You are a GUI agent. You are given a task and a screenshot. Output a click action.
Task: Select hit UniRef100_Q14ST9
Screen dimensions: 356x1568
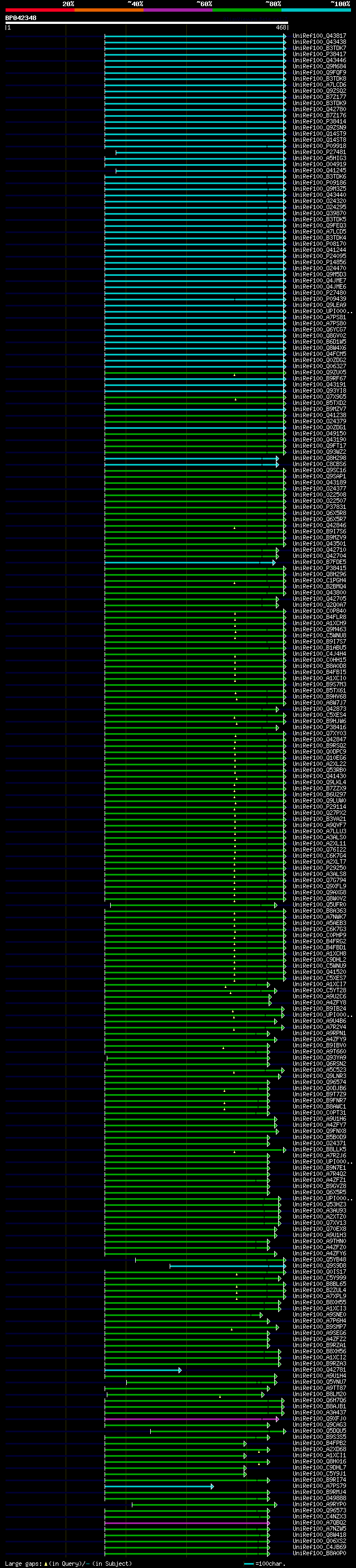[x=319, y=134]
